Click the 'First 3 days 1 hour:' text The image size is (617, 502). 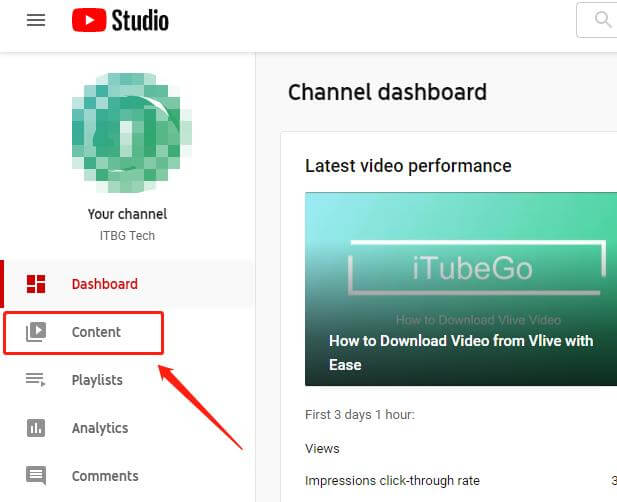click(x=360, y=415)
